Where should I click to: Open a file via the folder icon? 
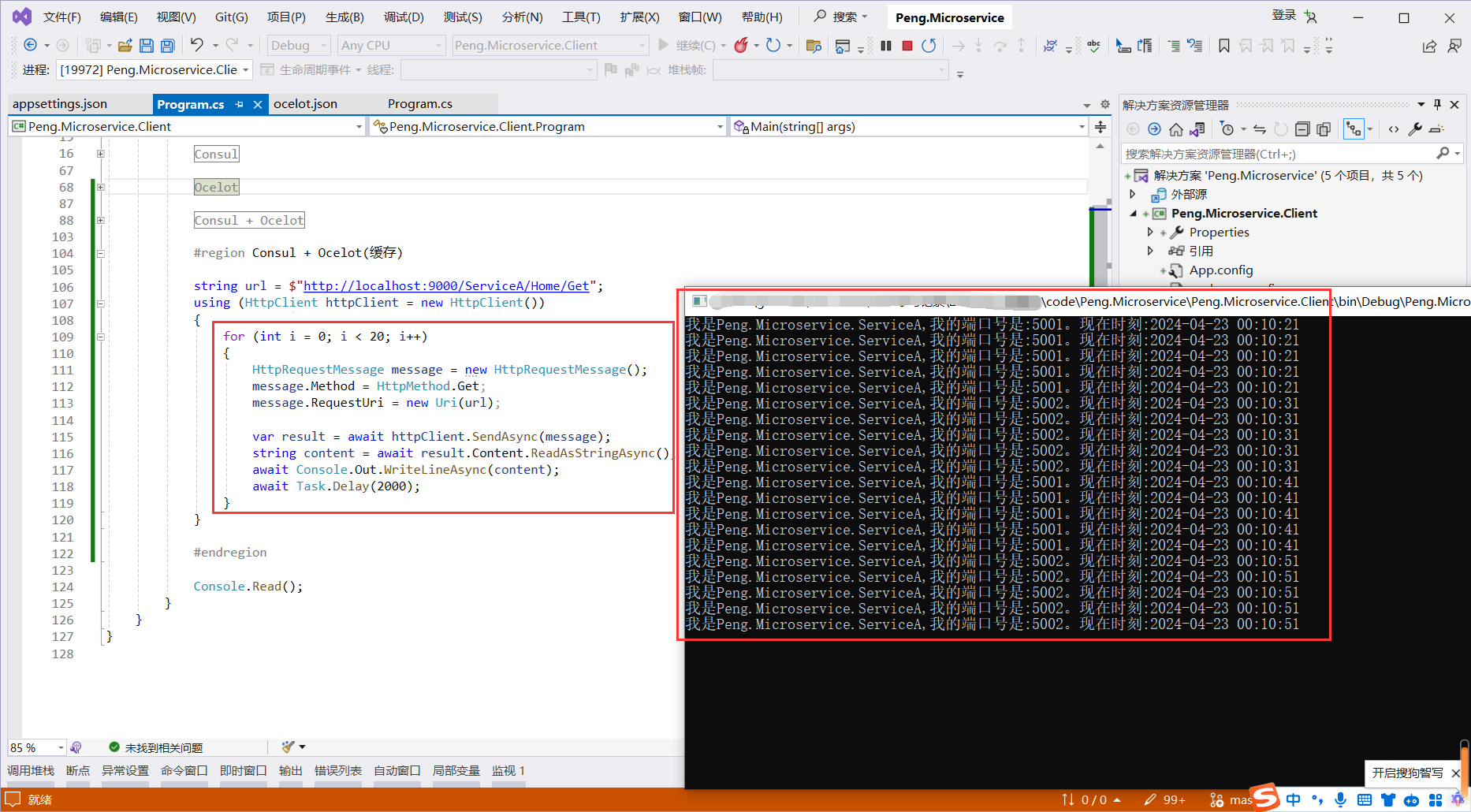tap(125, 46)
